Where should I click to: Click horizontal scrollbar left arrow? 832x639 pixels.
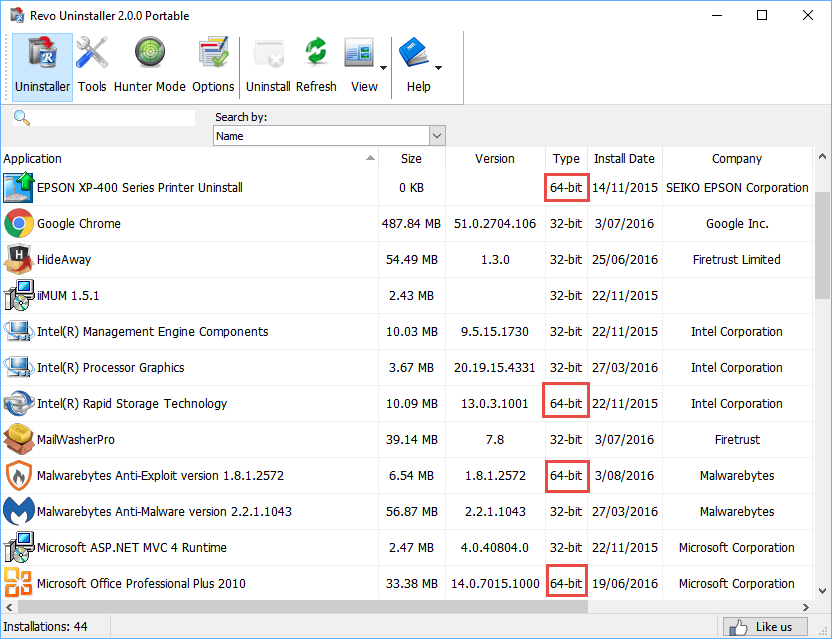point(8,607)
